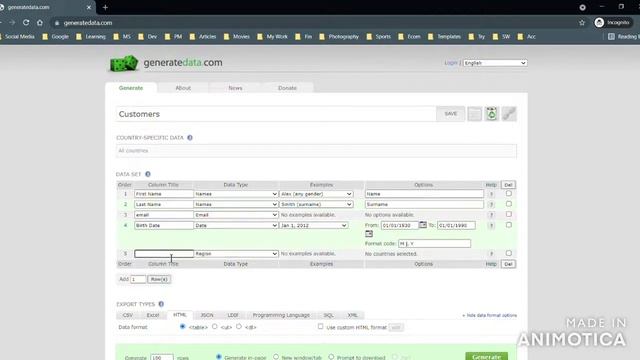This screenshot has width=640, height=360.
Task: Select the Programming Language export tab
Action: (281, 315)
